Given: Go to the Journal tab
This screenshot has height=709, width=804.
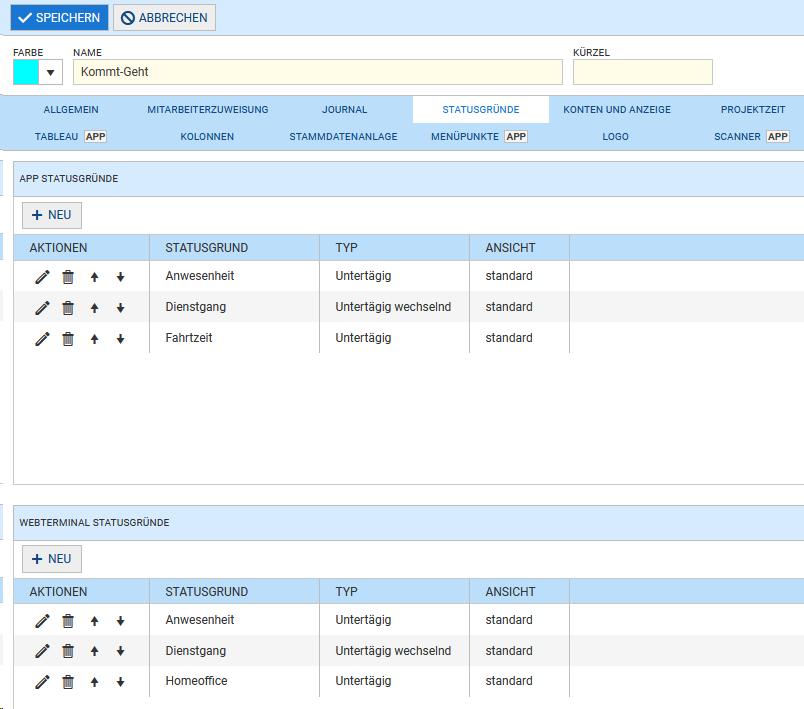Looking at the screenshot, I should coord(345,110).
